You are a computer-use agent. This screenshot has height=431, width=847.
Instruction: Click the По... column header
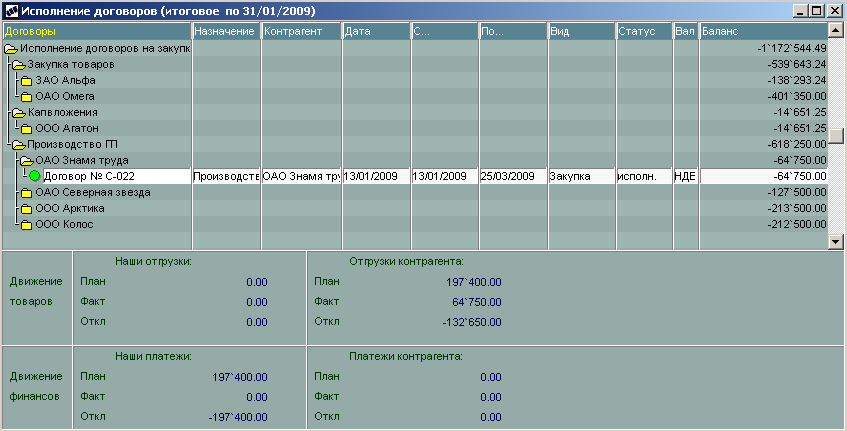(x=513, y=31)
